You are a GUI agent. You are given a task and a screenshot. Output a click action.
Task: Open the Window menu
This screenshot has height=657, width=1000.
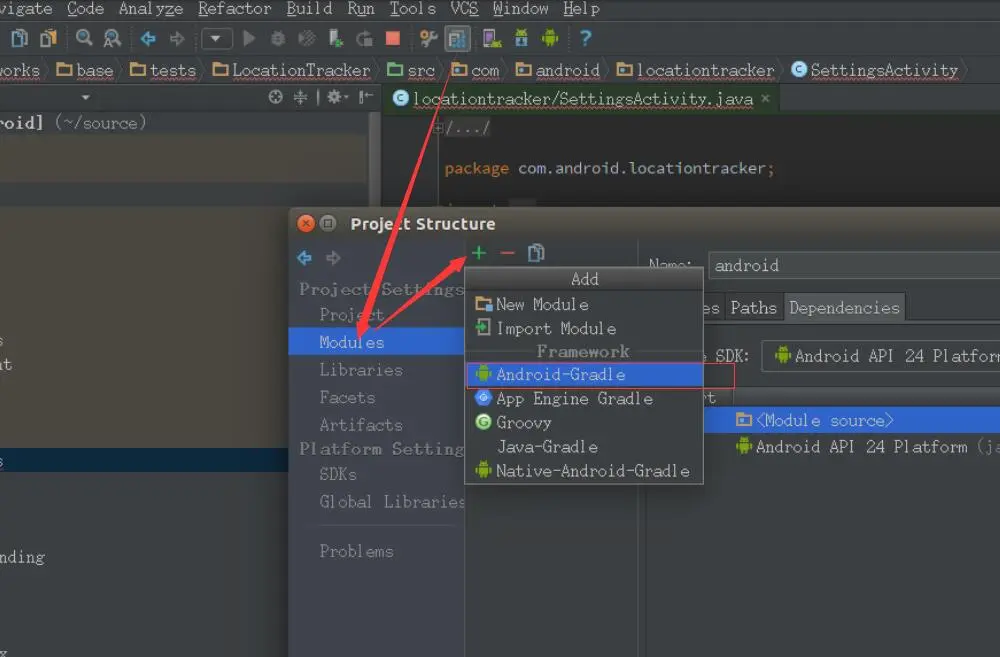coord(520,9)
